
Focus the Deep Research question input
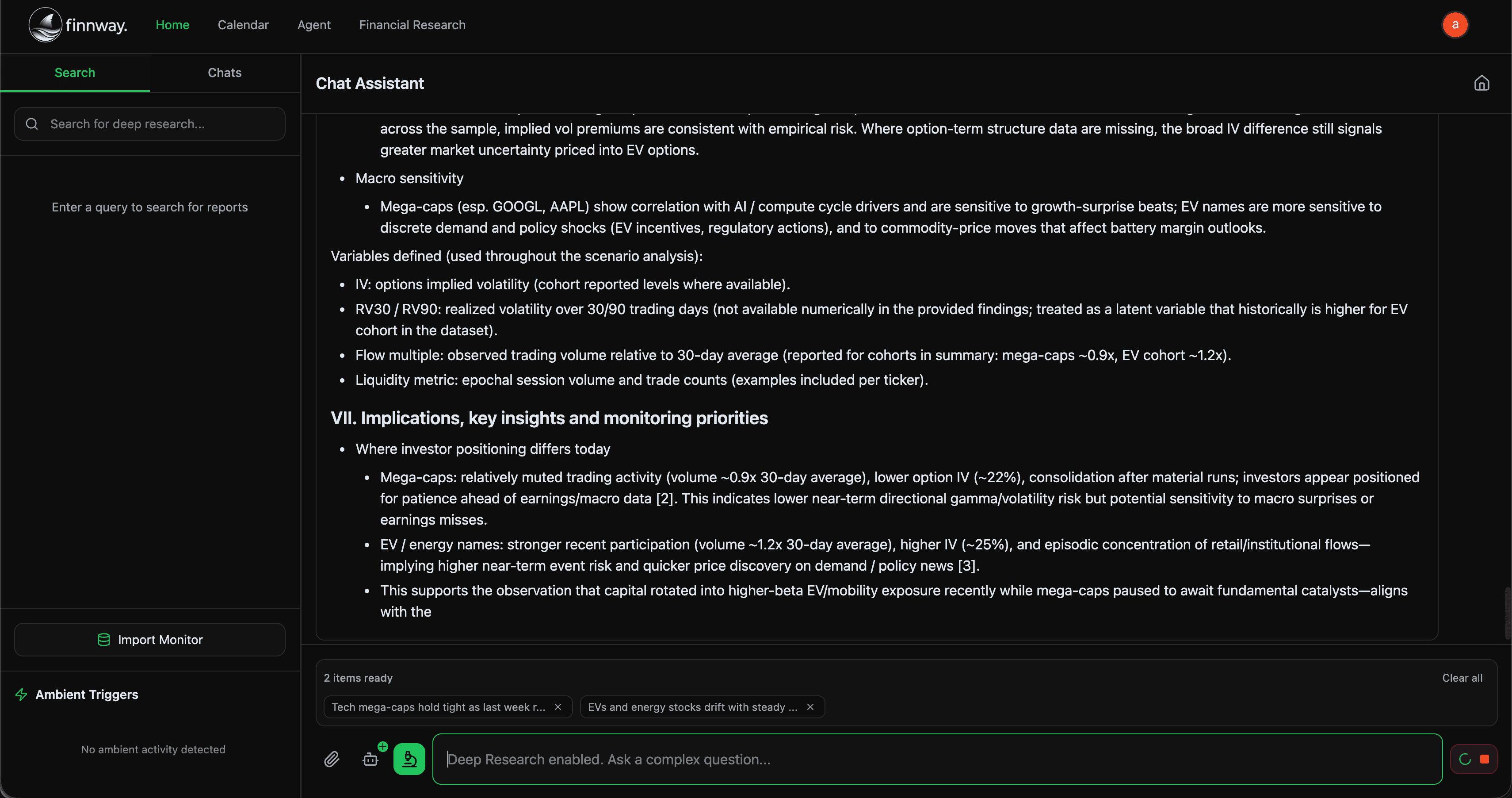[x=937, y=759]
